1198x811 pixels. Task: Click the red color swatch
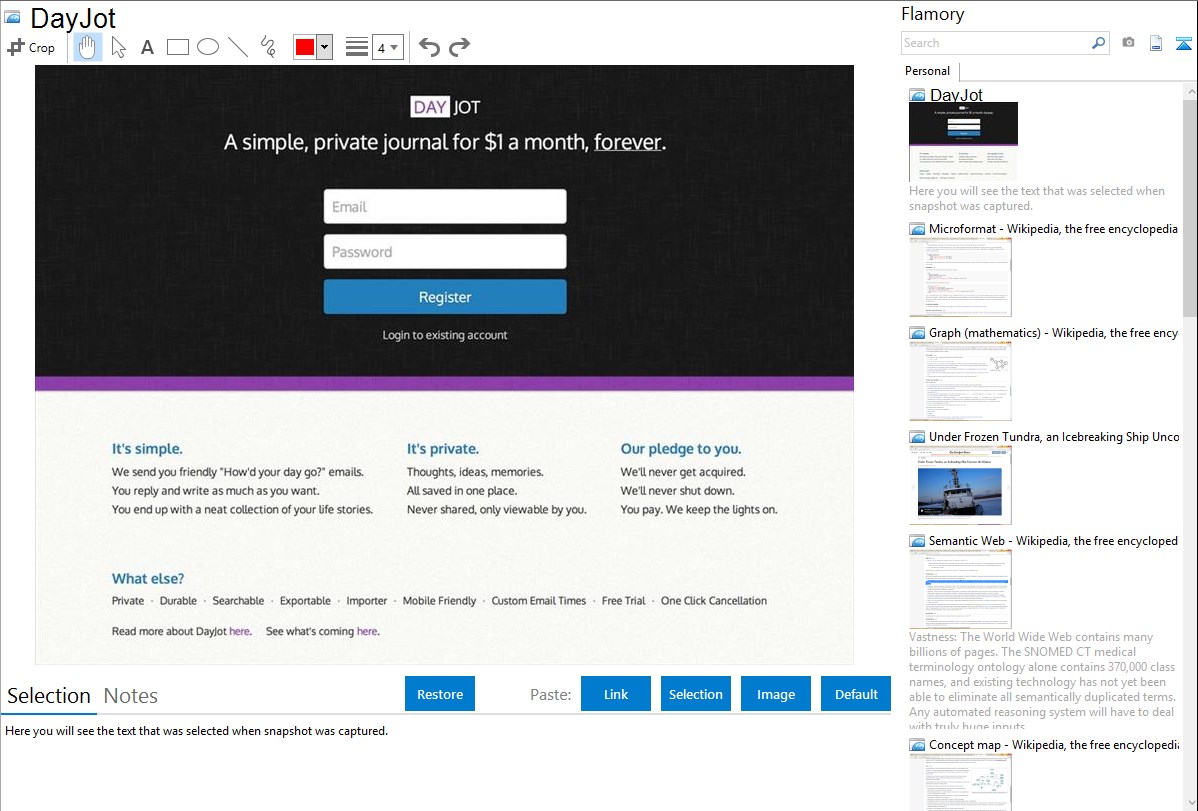pos(305,47)
